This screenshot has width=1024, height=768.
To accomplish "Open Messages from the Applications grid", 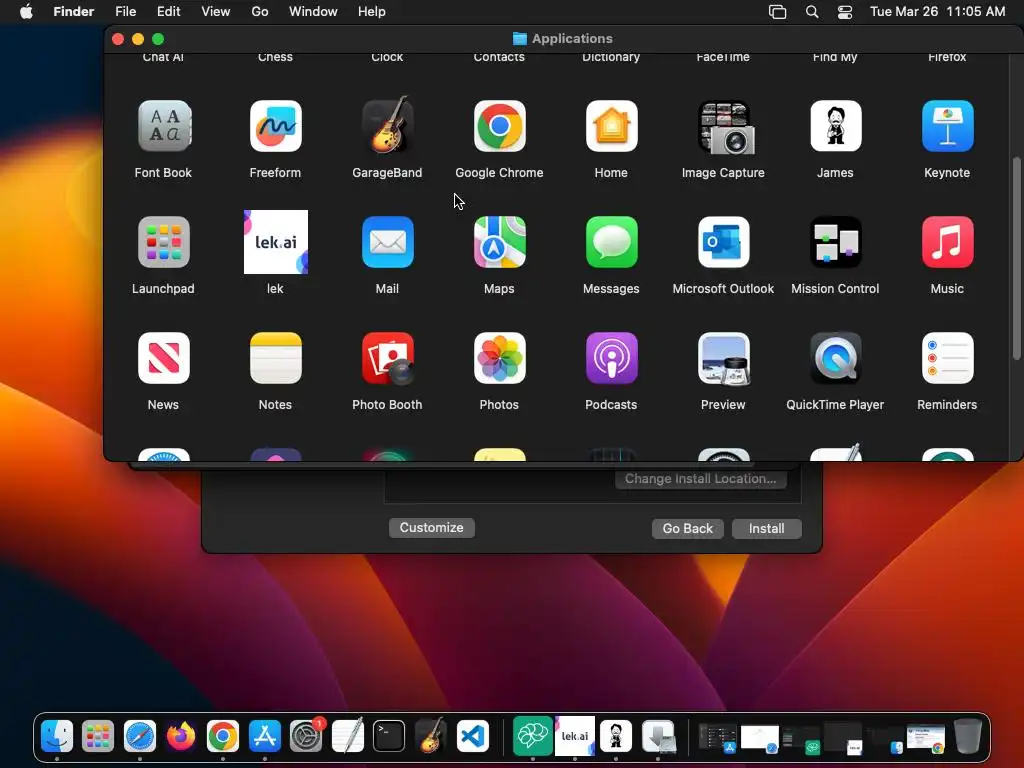I will (x=611, y=242).
